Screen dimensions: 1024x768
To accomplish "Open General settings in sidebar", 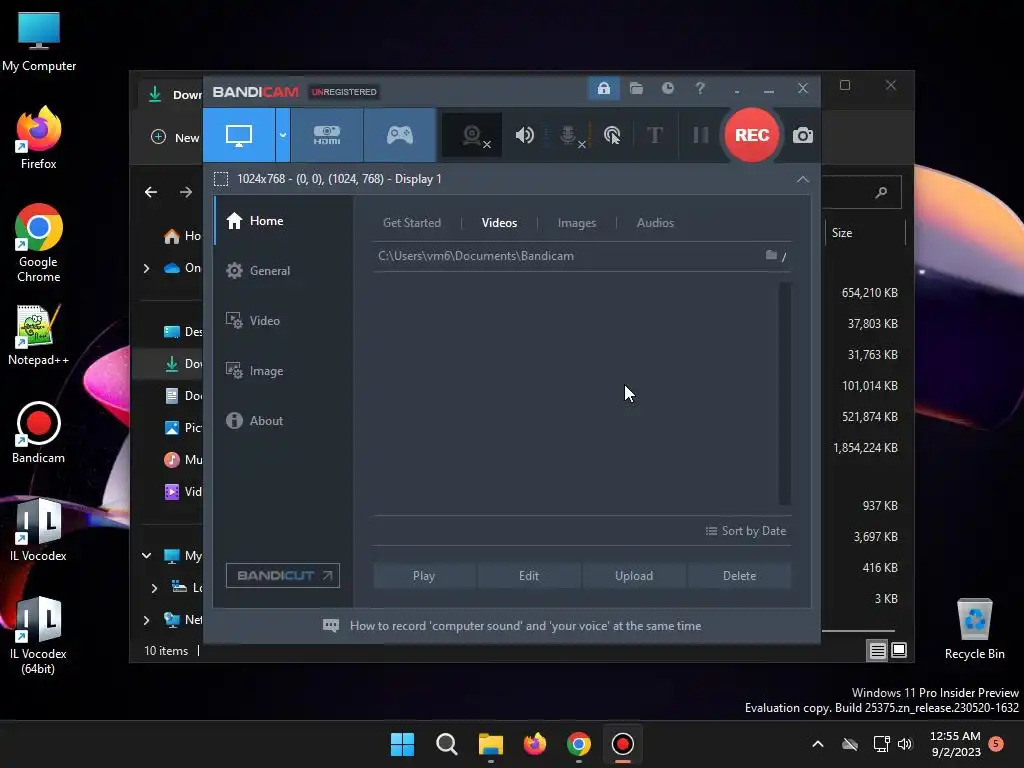I will [283, 270].
